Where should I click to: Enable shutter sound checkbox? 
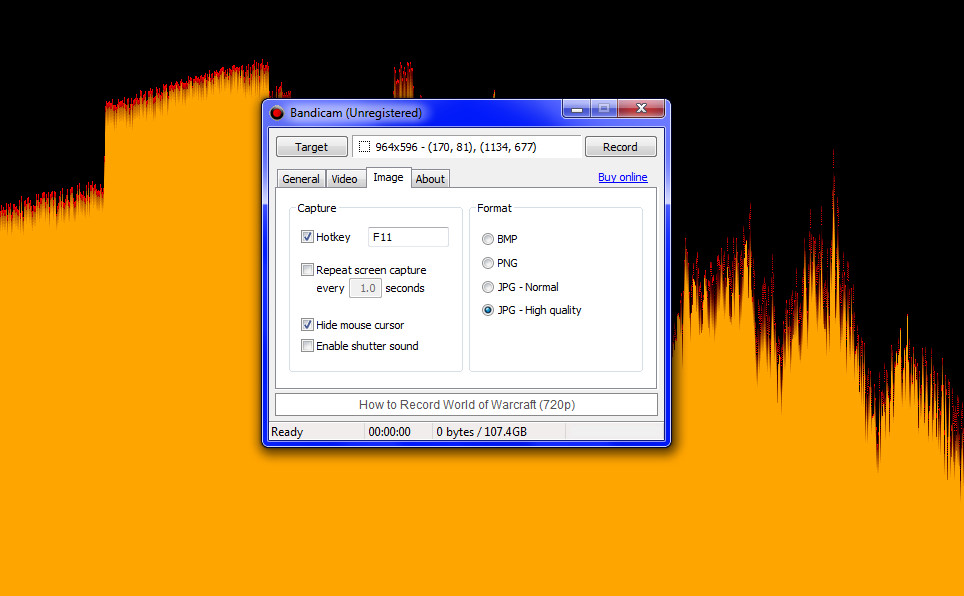click(x=307, y=346)
